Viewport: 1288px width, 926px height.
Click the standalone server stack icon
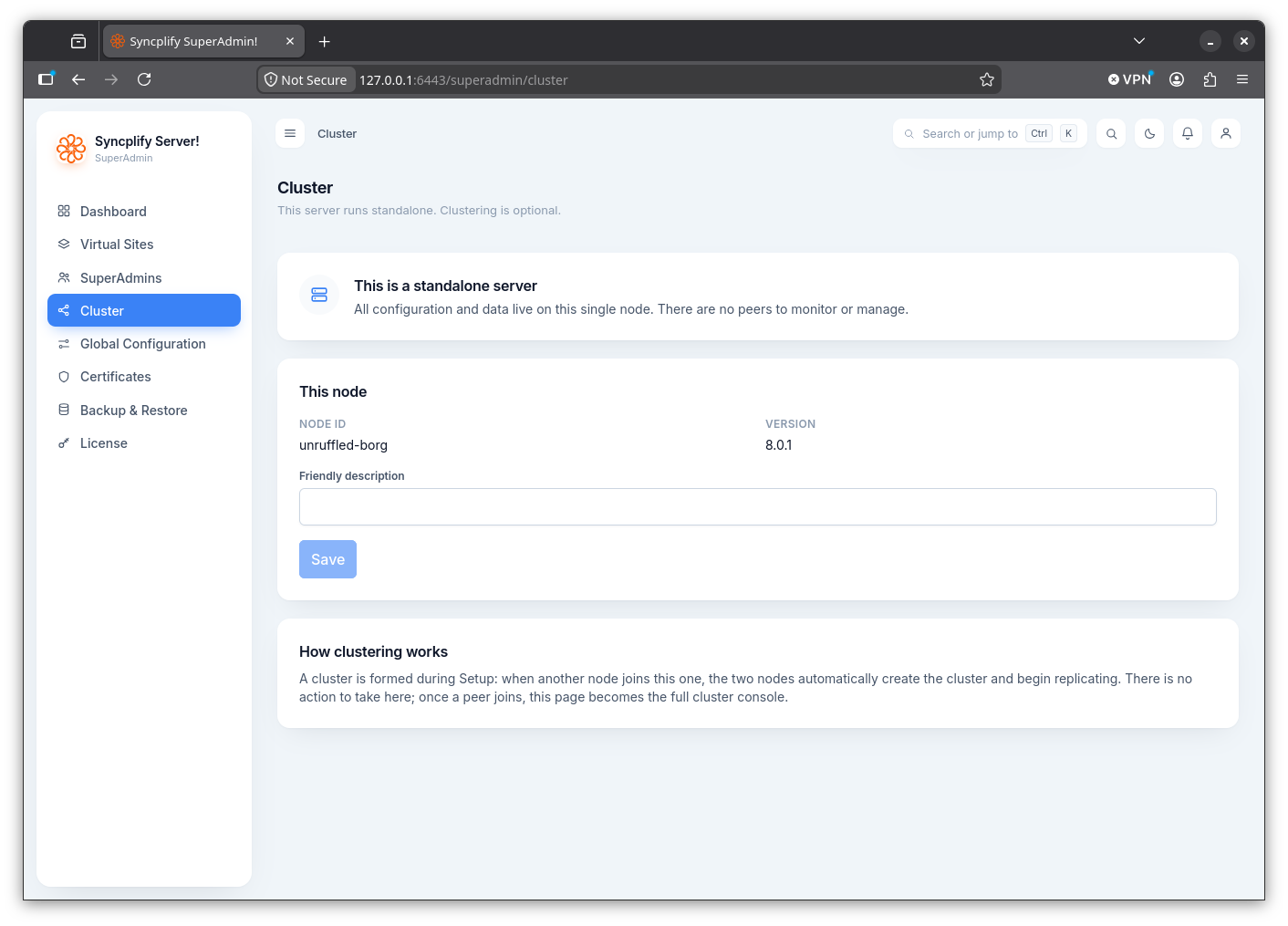pyautogui.click(x=319, y=295)
